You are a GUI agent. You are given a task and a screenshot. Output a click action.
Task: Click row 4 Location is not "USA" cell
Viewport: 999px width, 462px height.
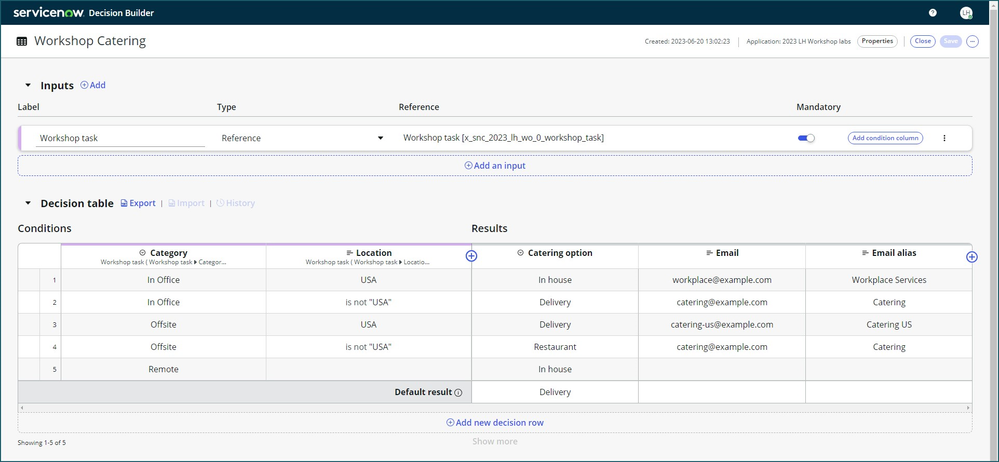pyautogui.click(x=369, y=347)
